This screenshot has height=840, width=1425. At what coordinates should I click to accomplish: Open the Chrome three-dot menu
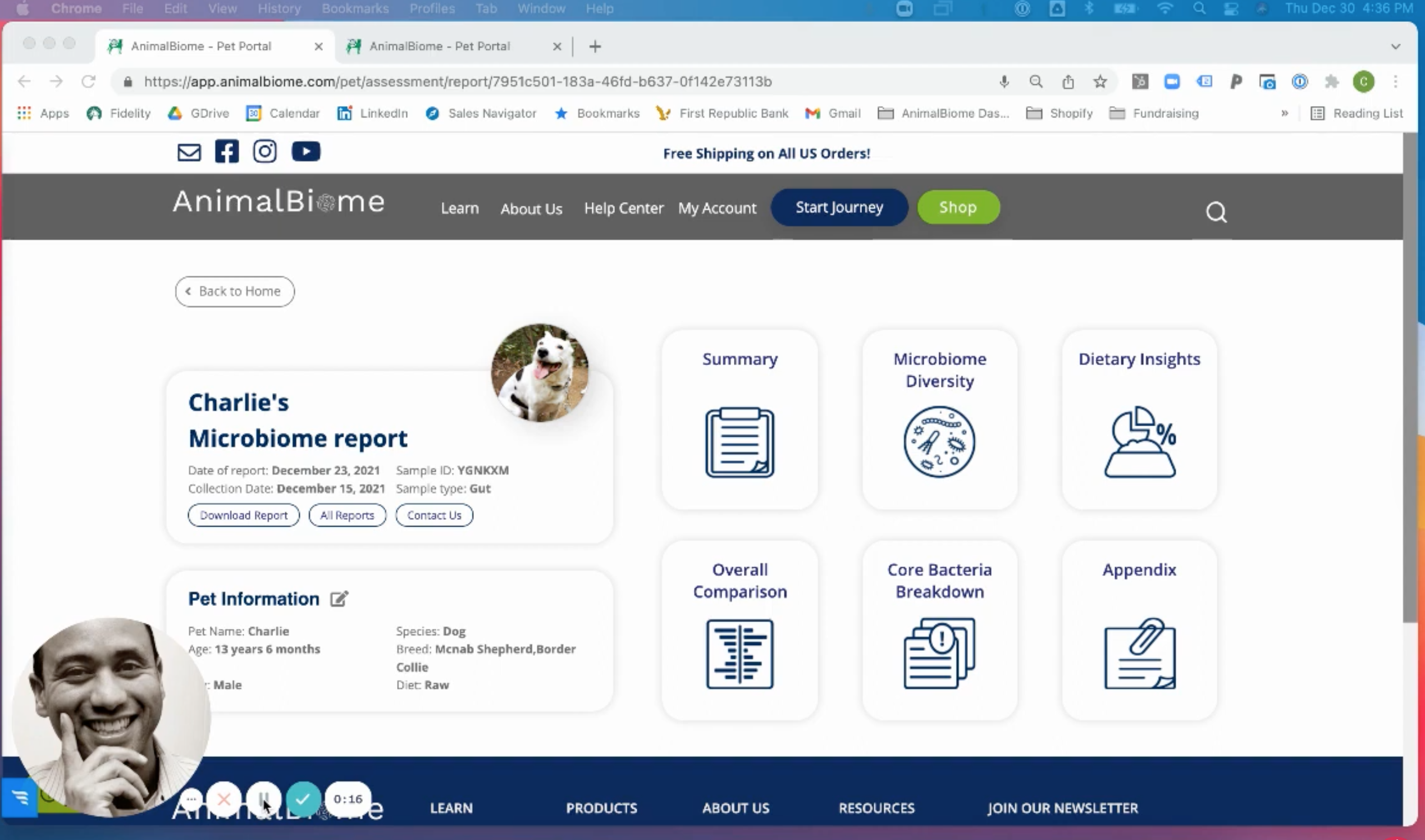tap(1396, 81)
